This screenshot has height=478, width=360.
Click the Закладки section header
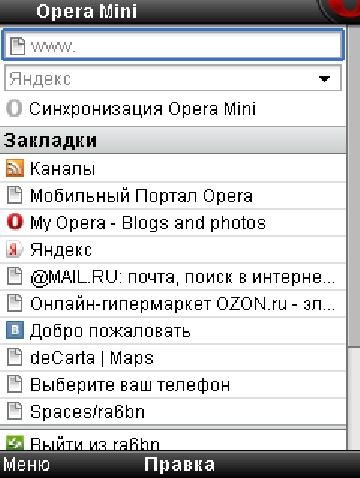173,140
